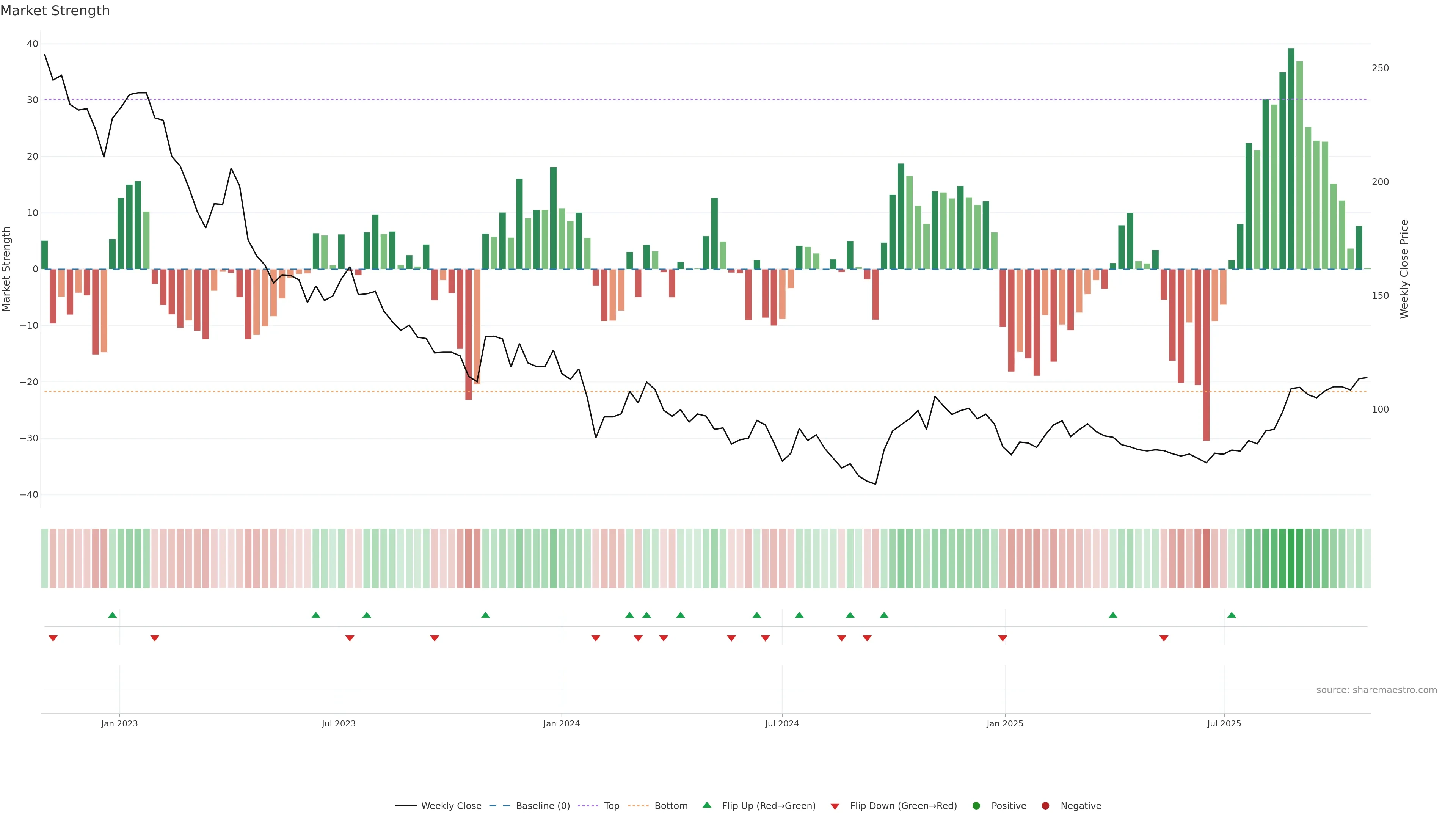This screenshot has height=819, width=1456.
Task: Click the Positive green circle legend icon
Action: [x=976, y=806]
